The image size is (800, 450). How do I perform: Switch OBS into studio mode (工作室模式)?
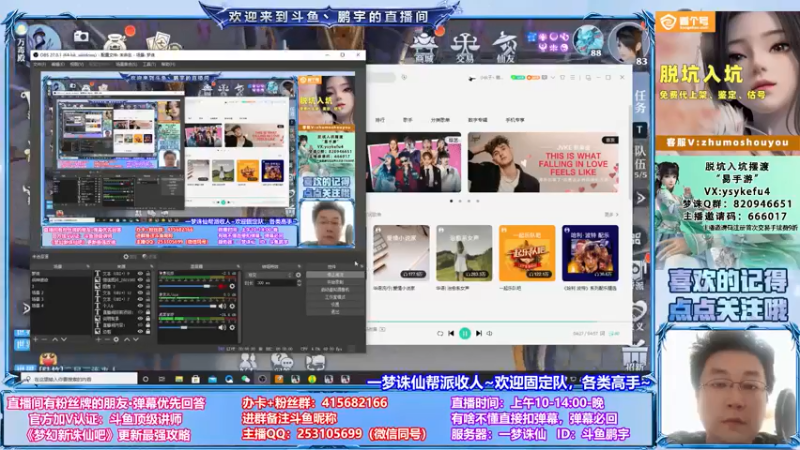[335, 297]
